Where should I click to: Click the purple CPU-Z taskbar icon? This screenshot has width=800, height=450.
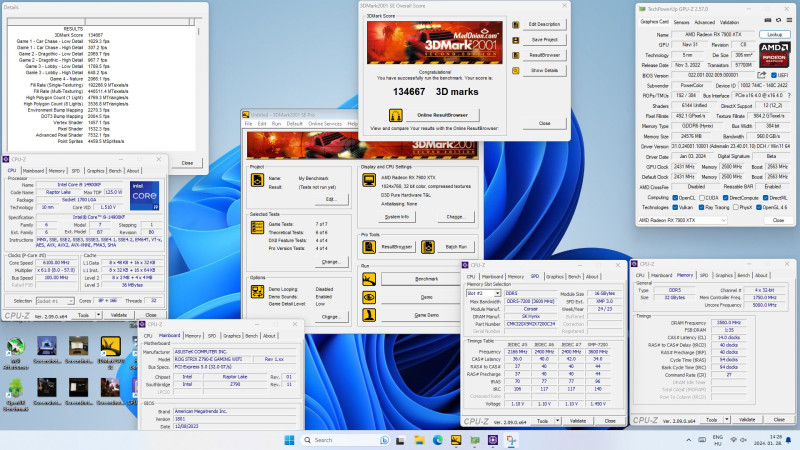493,440
